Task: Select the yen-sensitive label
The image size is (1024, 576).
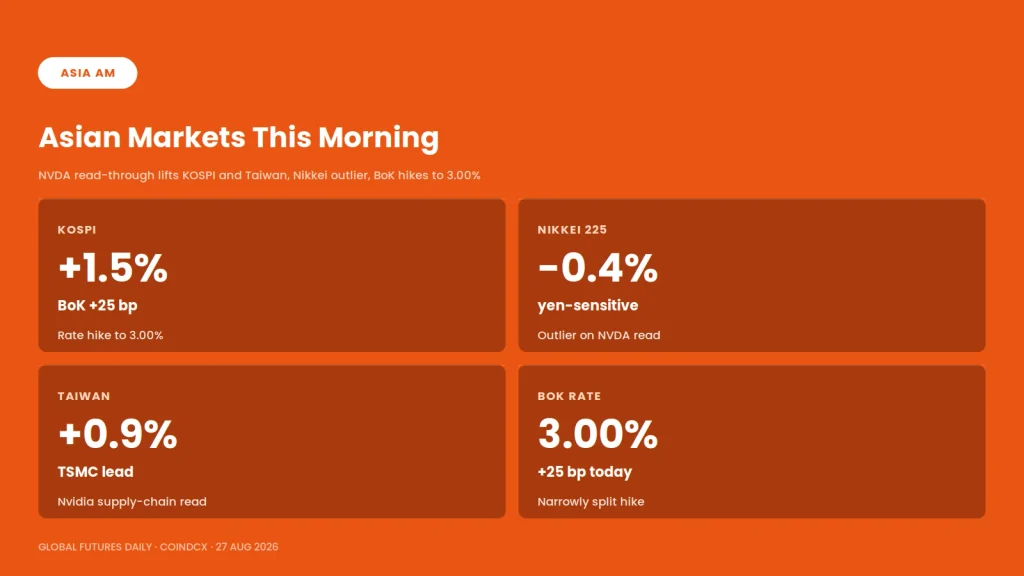Action: coord(588,306)
